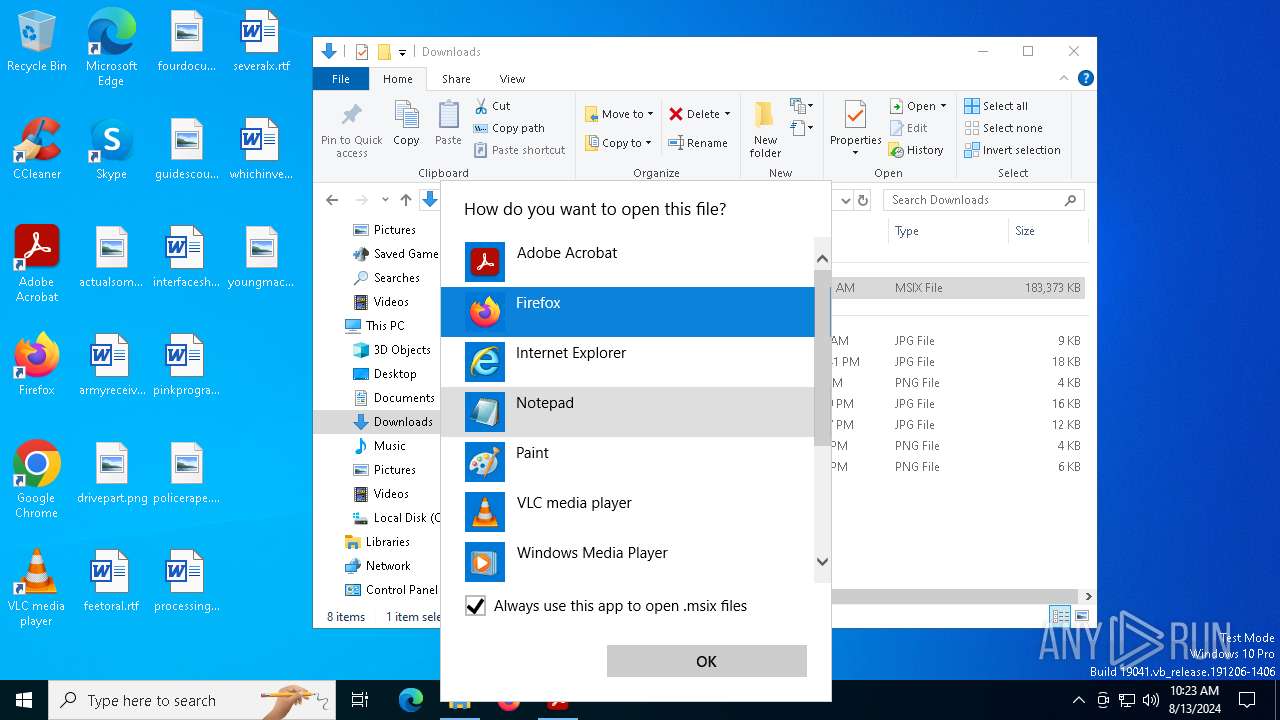
Task: Click the taskbar search box
Action: coord(192,700)
